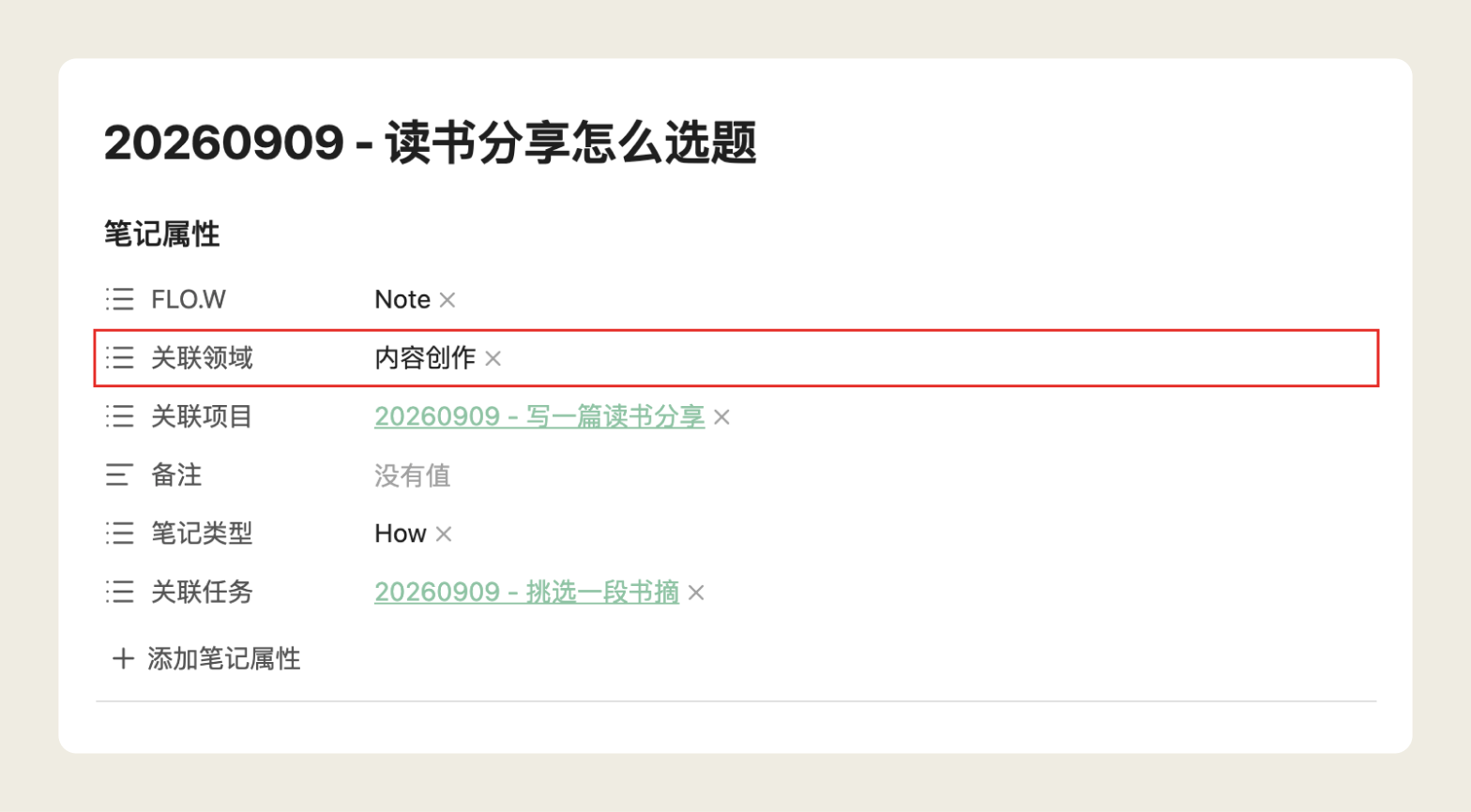
Task: Remove the 挑选一段书摘 task link
Action: (696, 593)
